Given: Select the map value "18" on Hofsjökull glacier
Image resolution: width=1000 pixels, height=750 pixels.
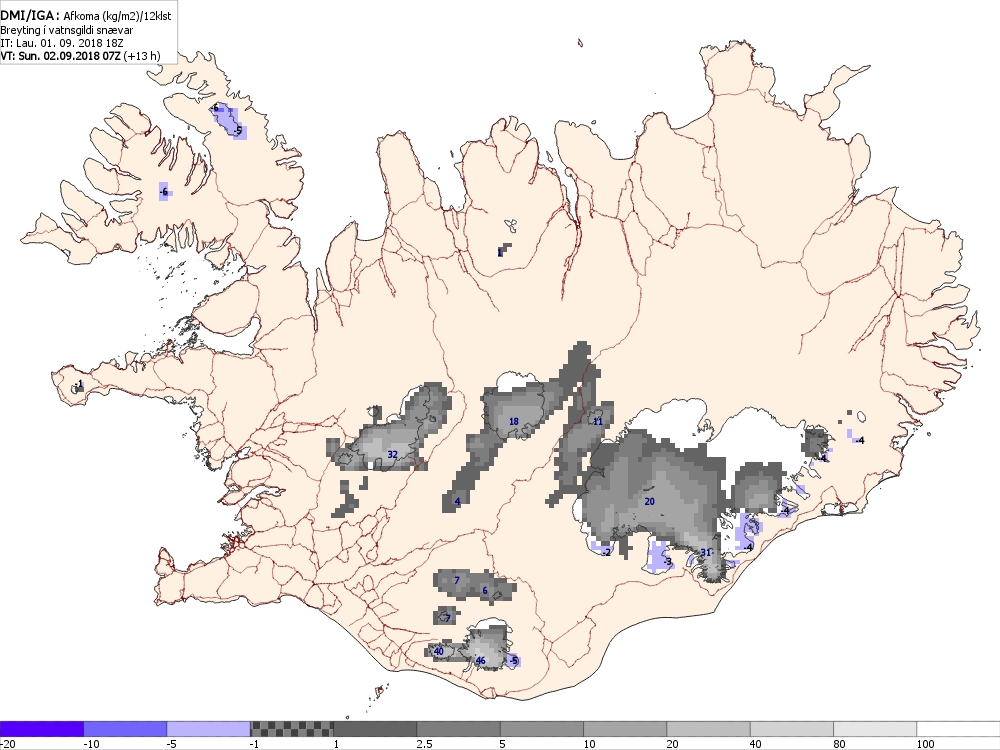Looking at the screenshot, I should [x=513, y=422].
